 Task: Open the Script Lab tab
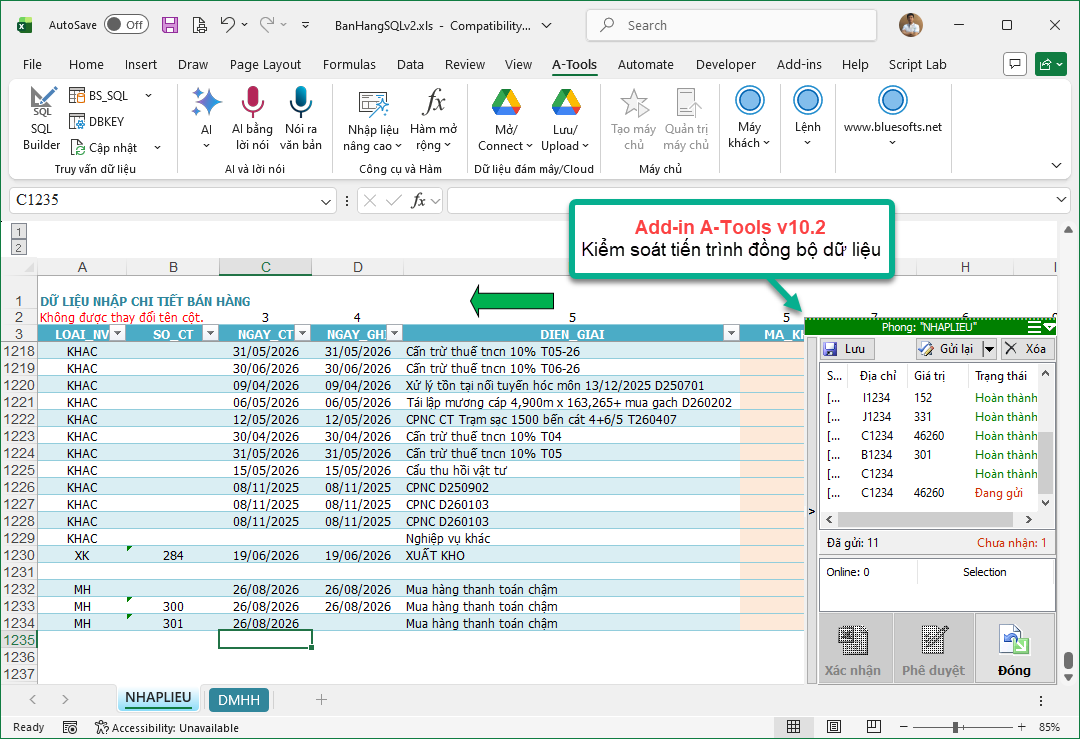(x=917, y=65)
